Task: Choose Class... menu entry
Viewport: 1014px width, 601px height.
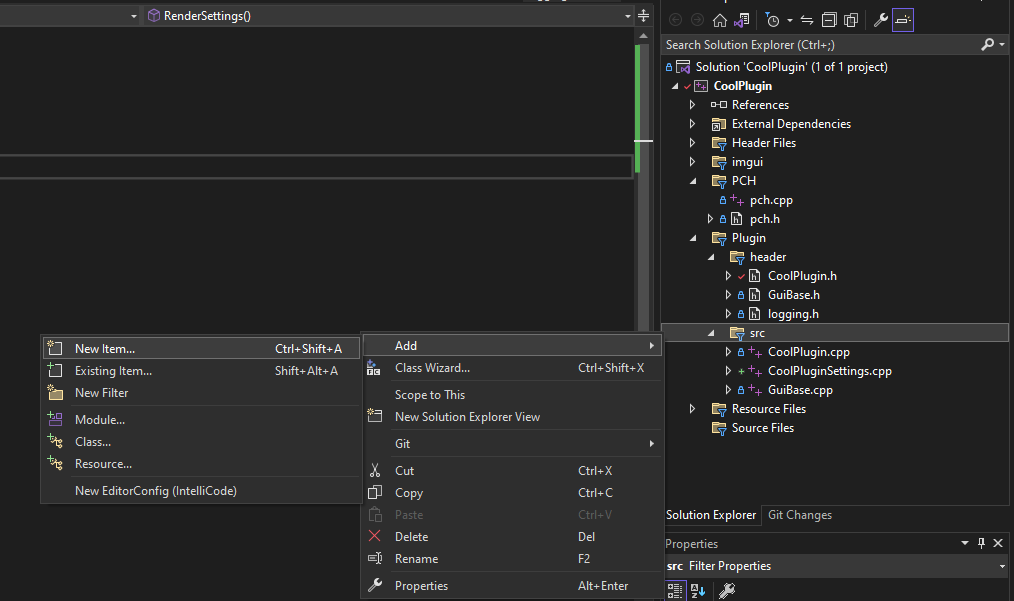Action: [x=201, y=442]
